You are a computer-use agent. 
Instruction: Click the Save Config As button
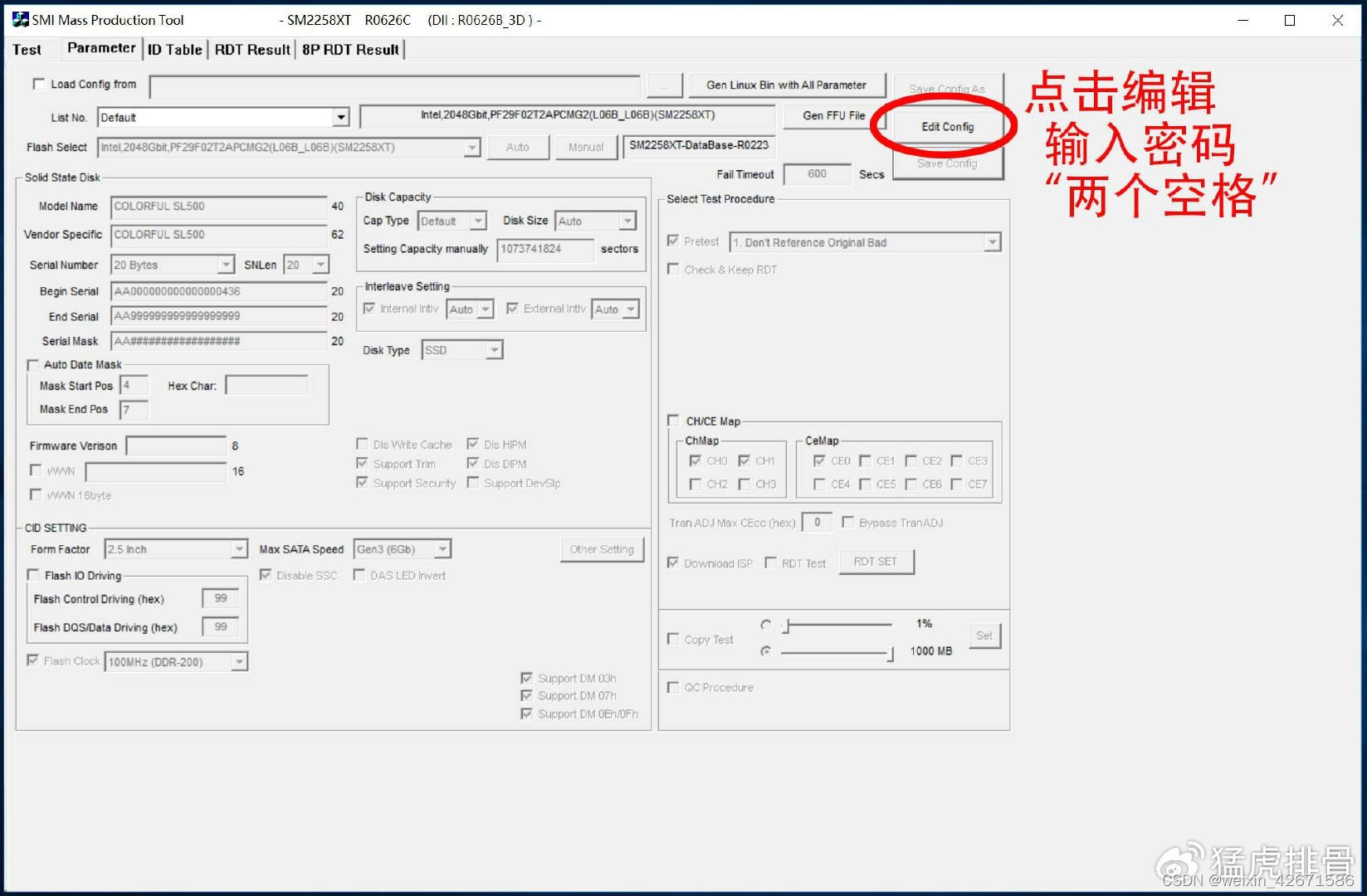[947, 89]
